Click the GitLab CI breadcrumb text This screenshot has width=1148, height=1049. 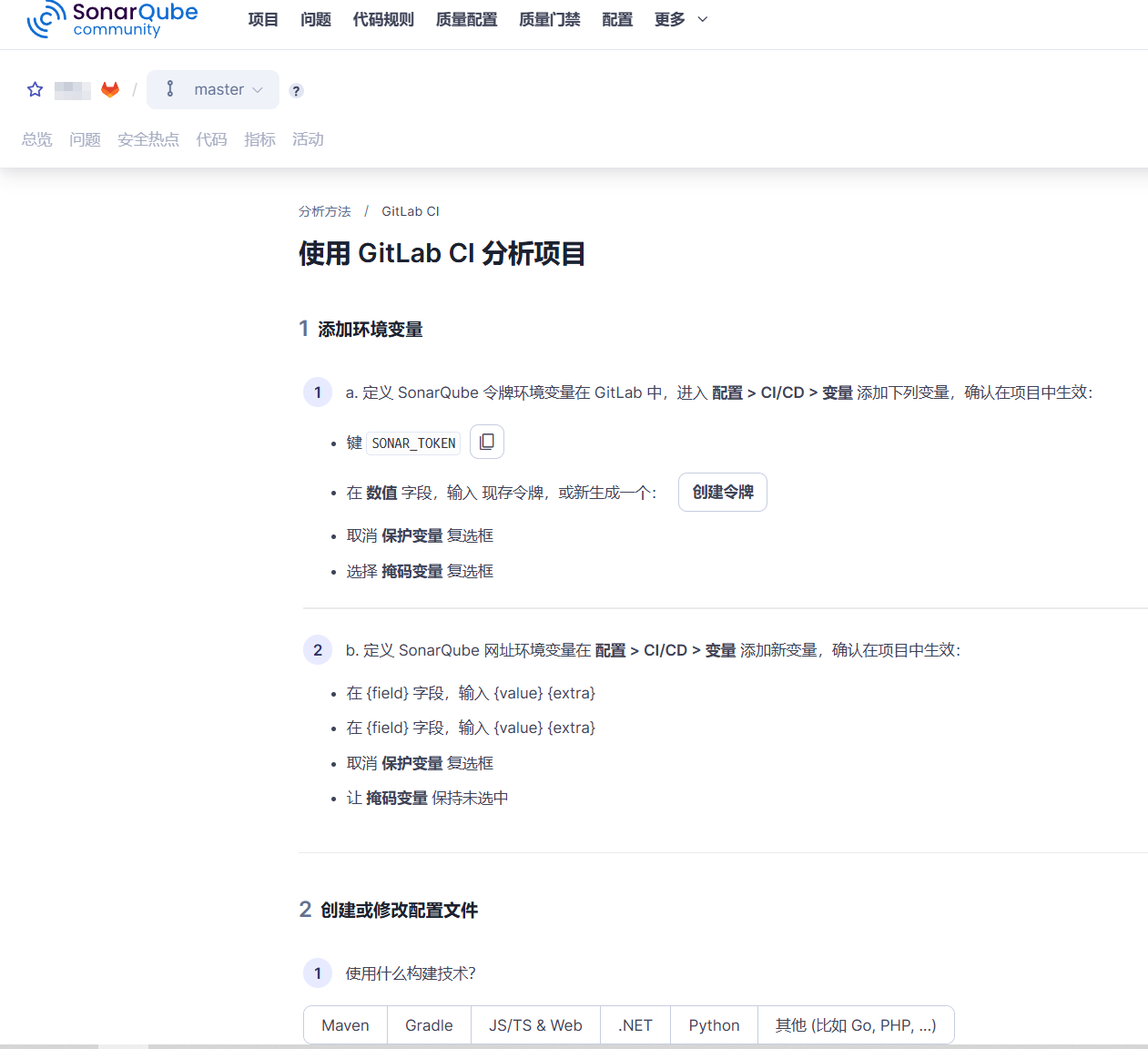coord(411,211)
